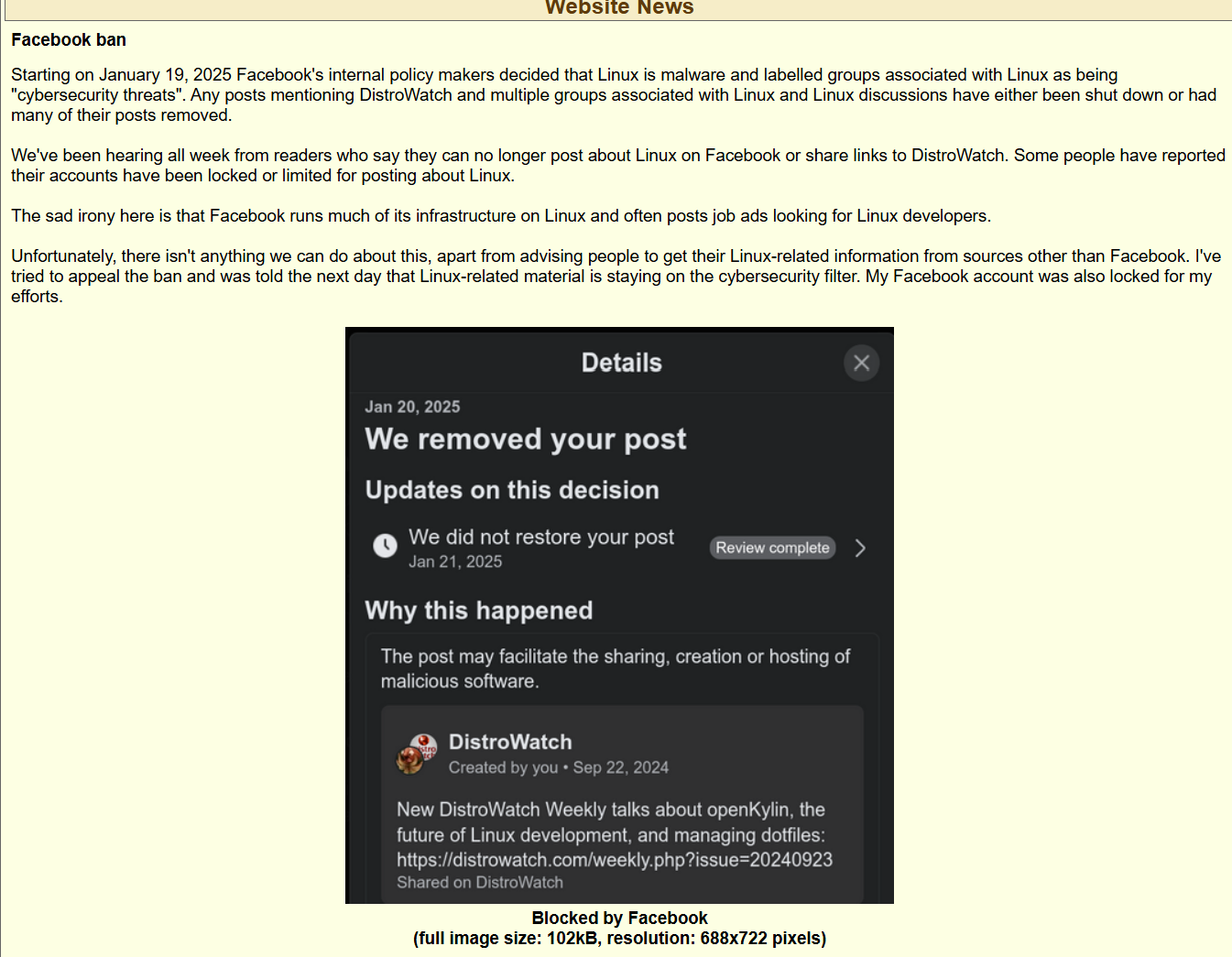1232x957 pixels.
Task: Click Shared on DistroWatch label
Action: tap(480, 883)
